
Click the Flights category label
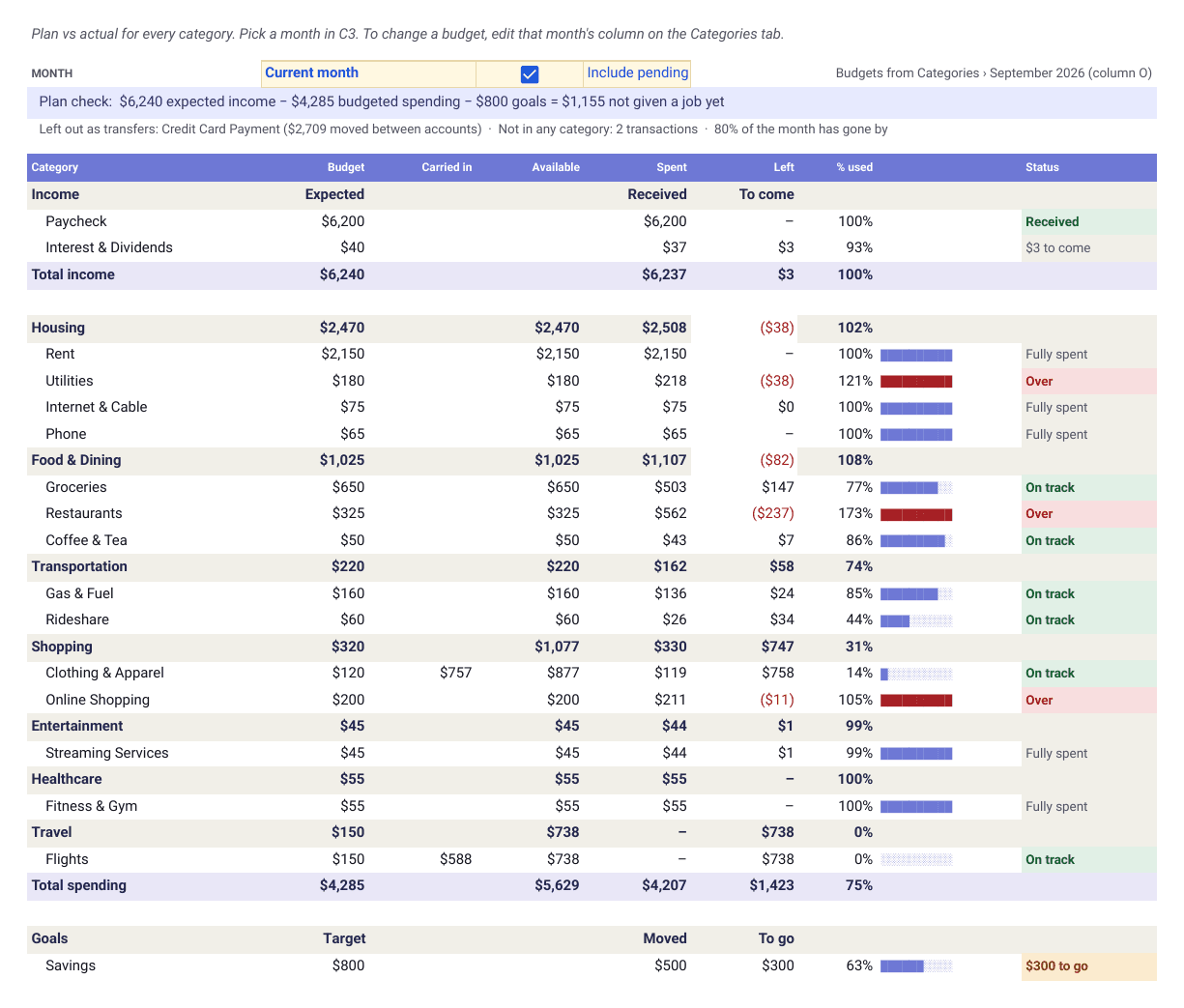[x=67, y=859]
